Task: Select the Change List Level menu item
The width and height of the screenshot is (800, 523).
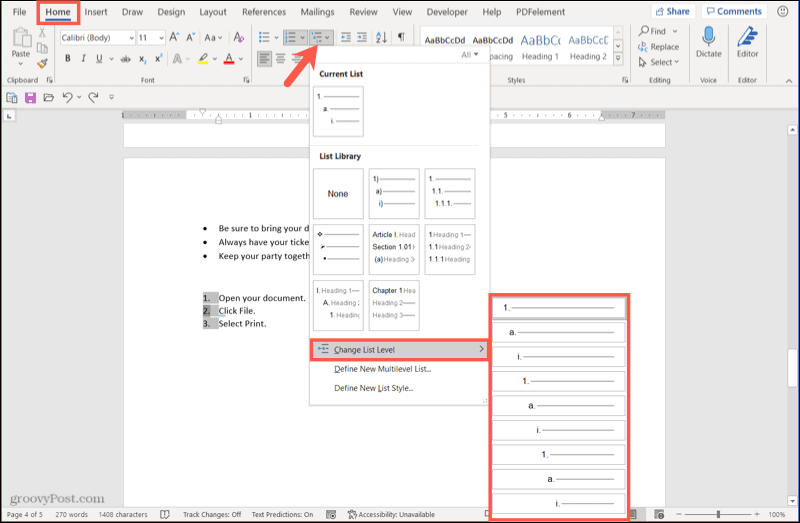Action: coord(399,350)
